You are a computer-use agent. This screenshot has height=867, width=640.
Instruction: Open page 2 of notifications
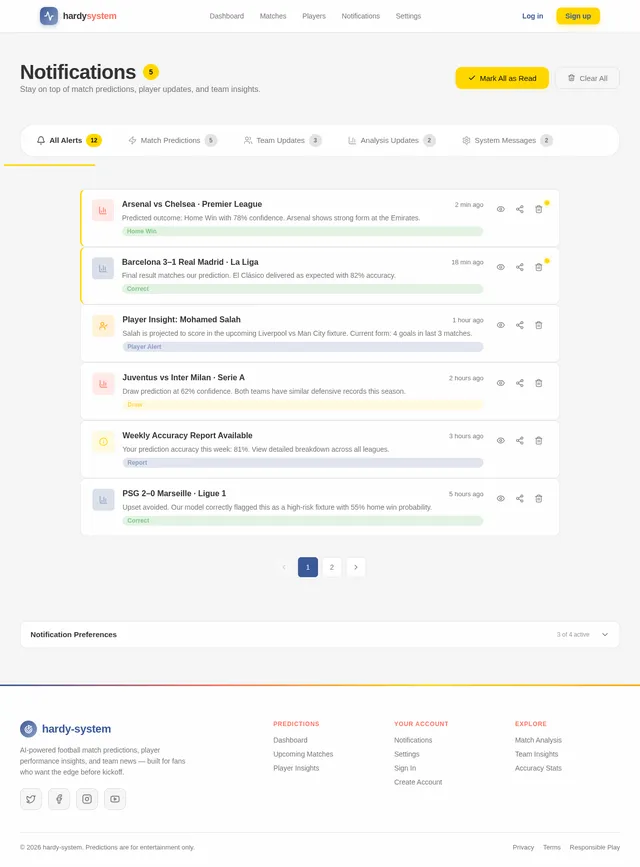[x=332, y=567]
